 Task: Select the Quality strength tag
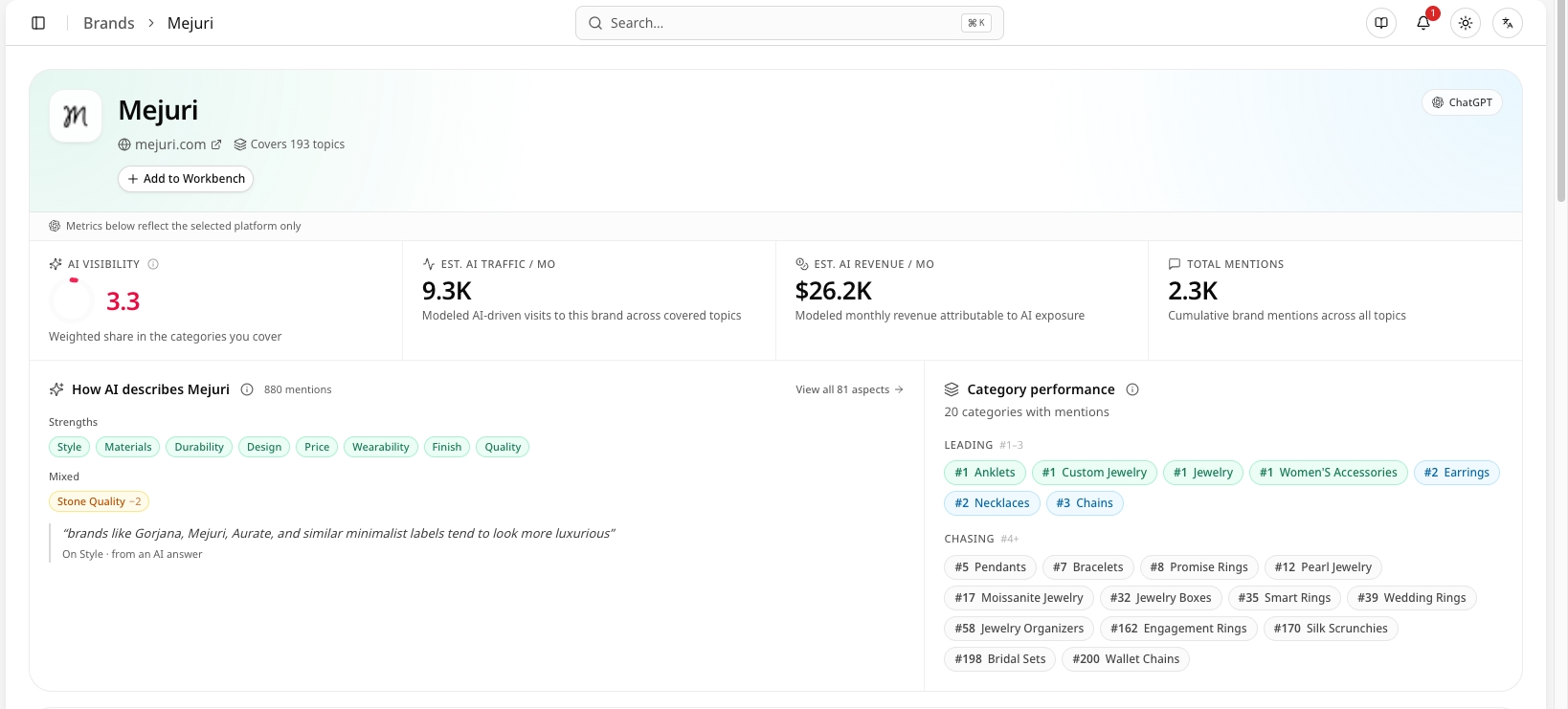(503, 447)
